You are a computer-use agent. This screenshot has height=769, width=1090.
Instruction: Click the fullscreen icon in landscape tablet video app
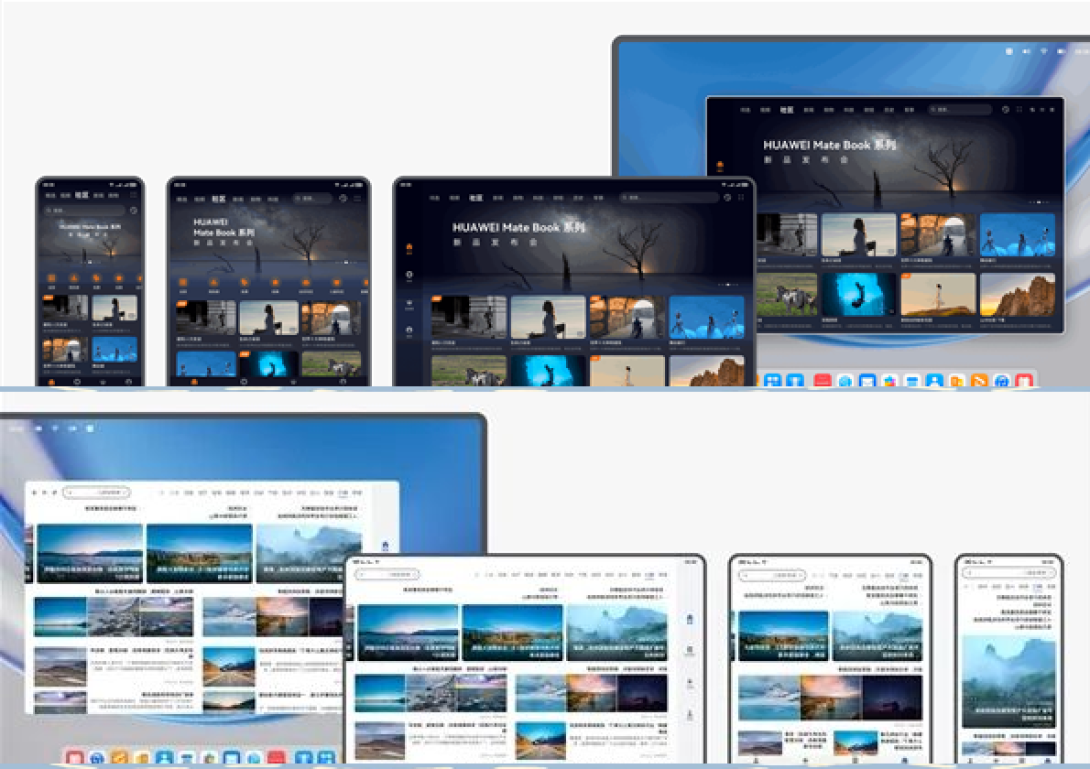click(740, 198)
